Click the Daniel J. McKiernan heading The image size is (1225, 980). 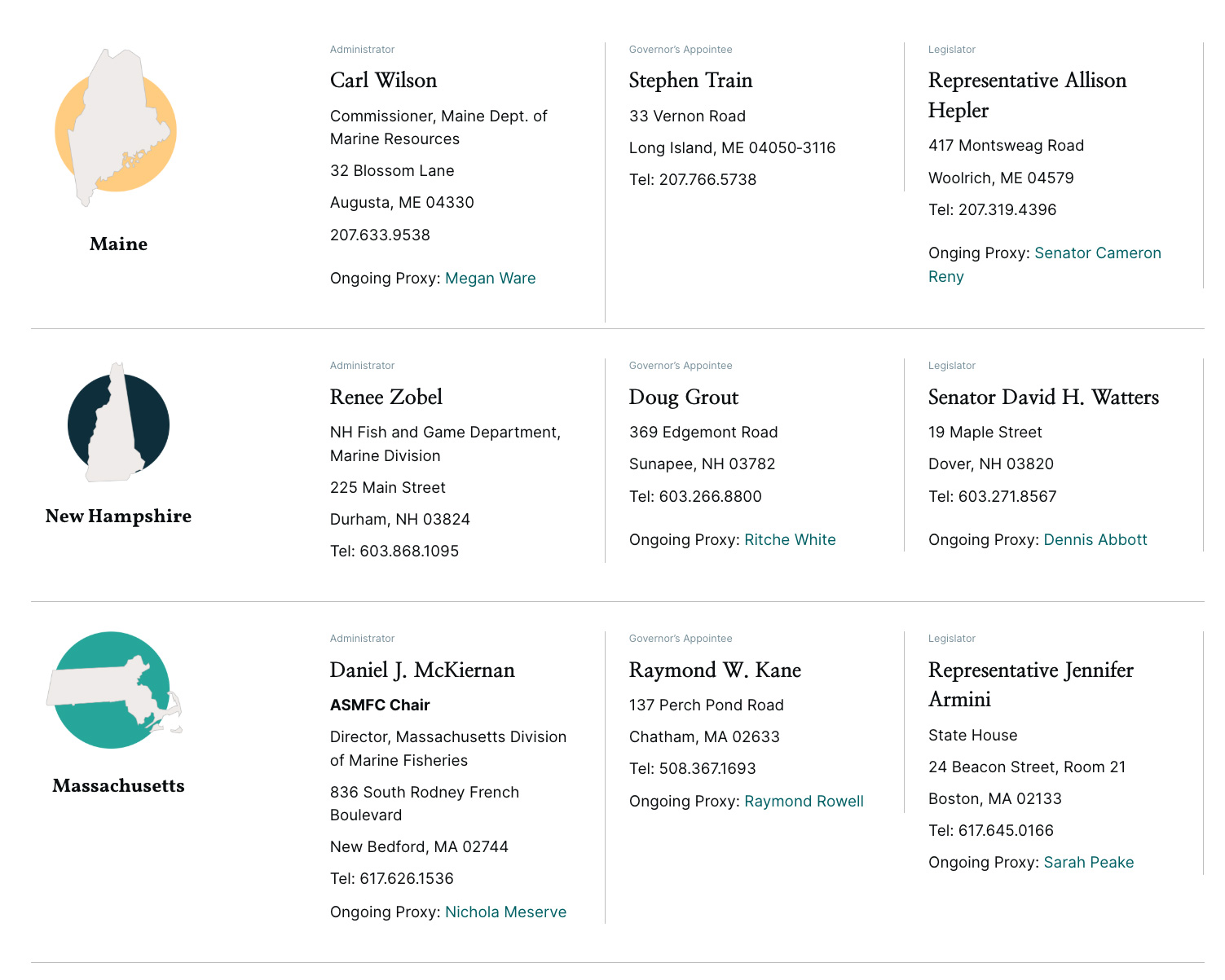[422, 670]
